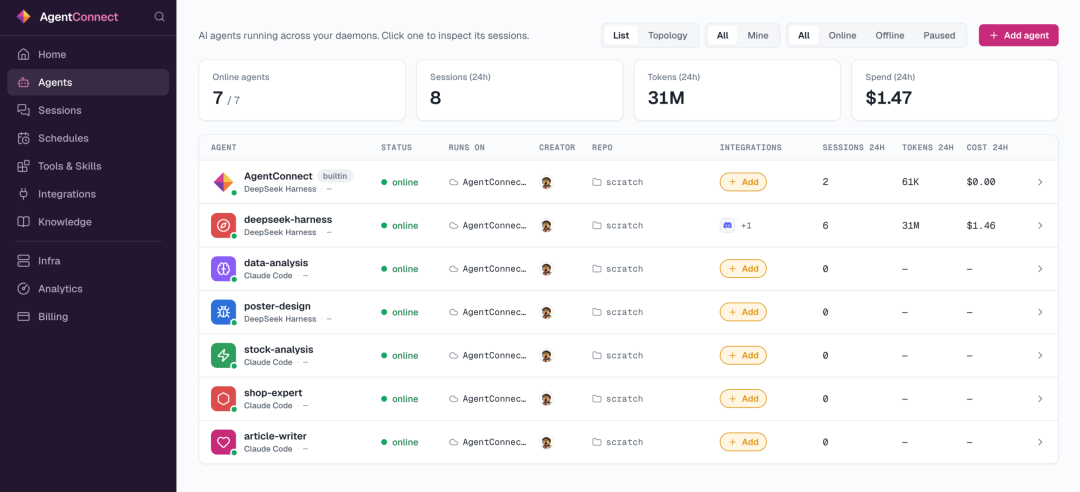1080x492 pixels.
Task: Filter agents by Offline status
Action: pyautogui.click(x=890, y=35)
